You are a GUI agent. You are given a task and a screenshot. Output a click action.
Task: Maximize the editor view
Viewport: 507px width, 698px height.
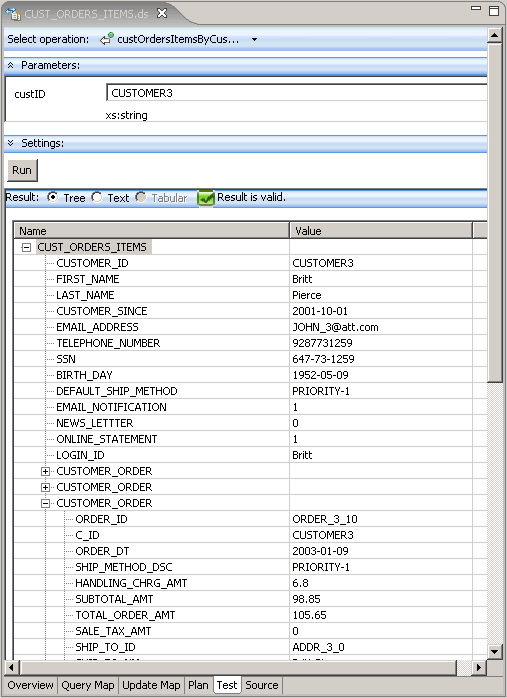tap(494, 10)
